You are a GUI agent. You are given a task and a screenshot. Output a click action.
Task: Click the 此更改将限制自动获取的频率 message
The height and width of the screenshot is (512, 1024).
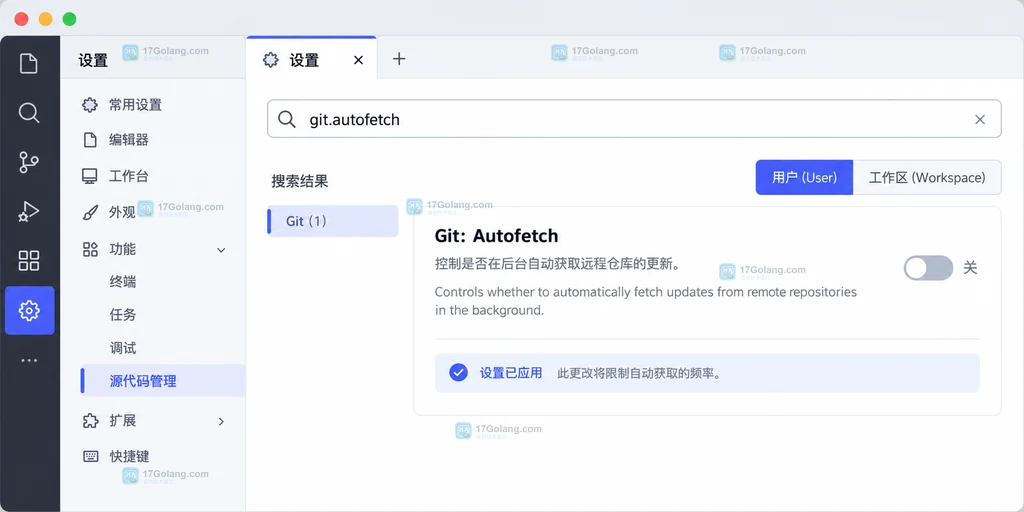pos(639,374)
